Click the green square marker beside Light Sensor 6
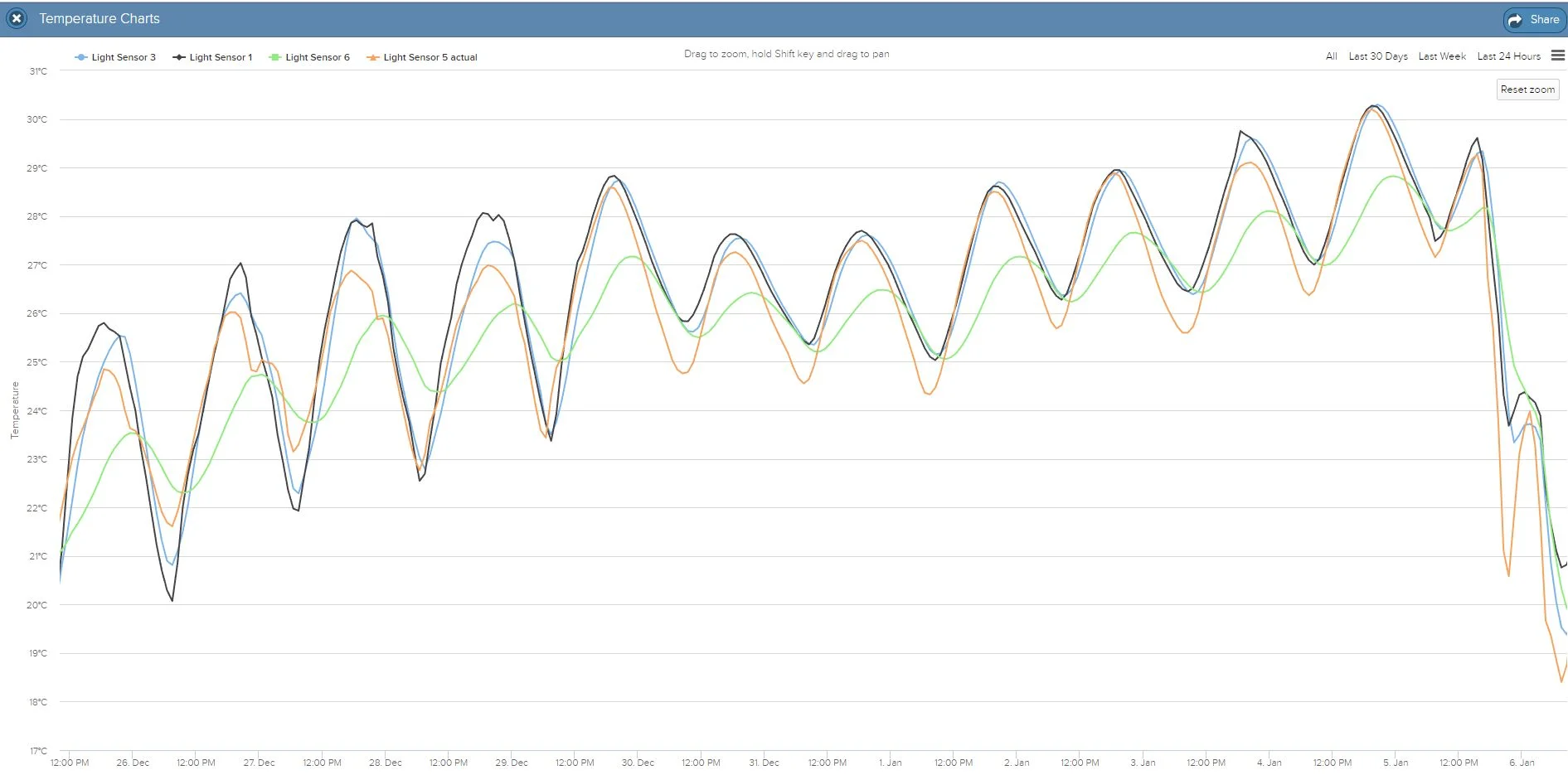 (x=277, y=56)
